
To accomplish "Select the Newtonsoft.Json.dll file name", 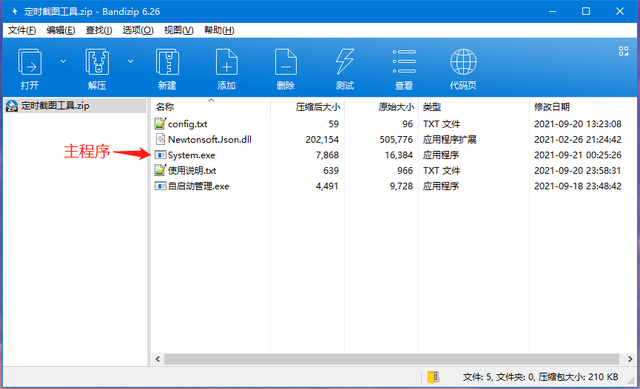I will (210, 139).
